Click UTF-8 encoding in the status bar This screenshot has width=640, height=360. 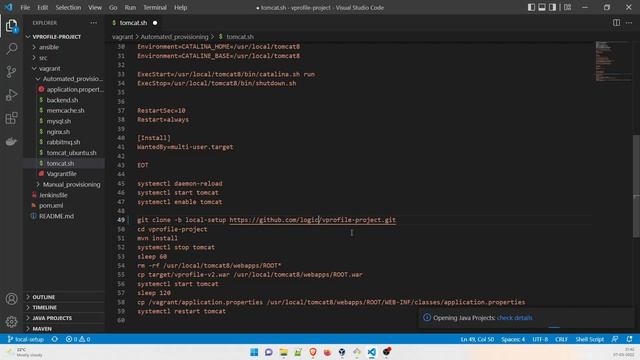pos(540,339)
